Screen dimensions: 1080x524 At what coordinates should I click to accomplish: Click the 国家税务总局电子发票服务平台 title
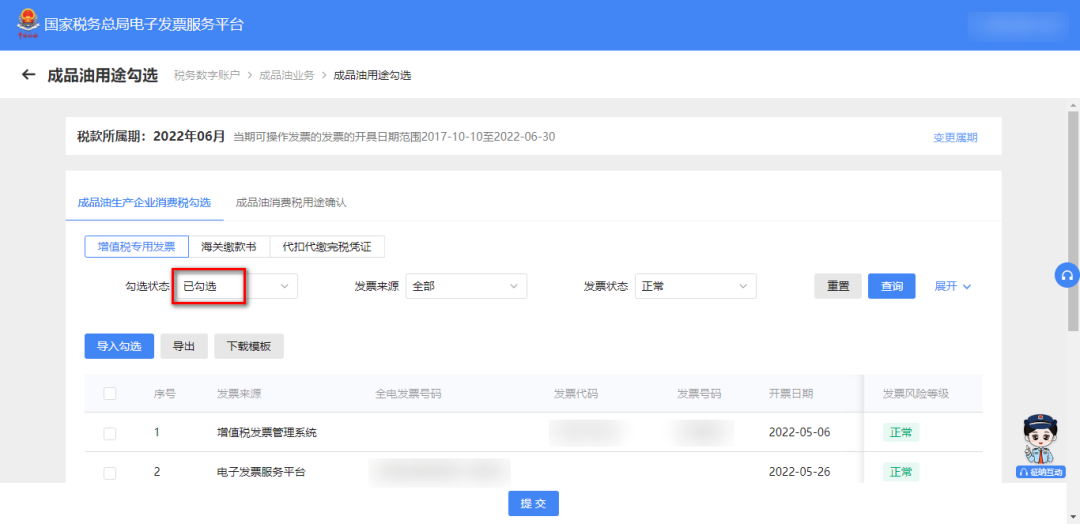click(x=144, y=25)
